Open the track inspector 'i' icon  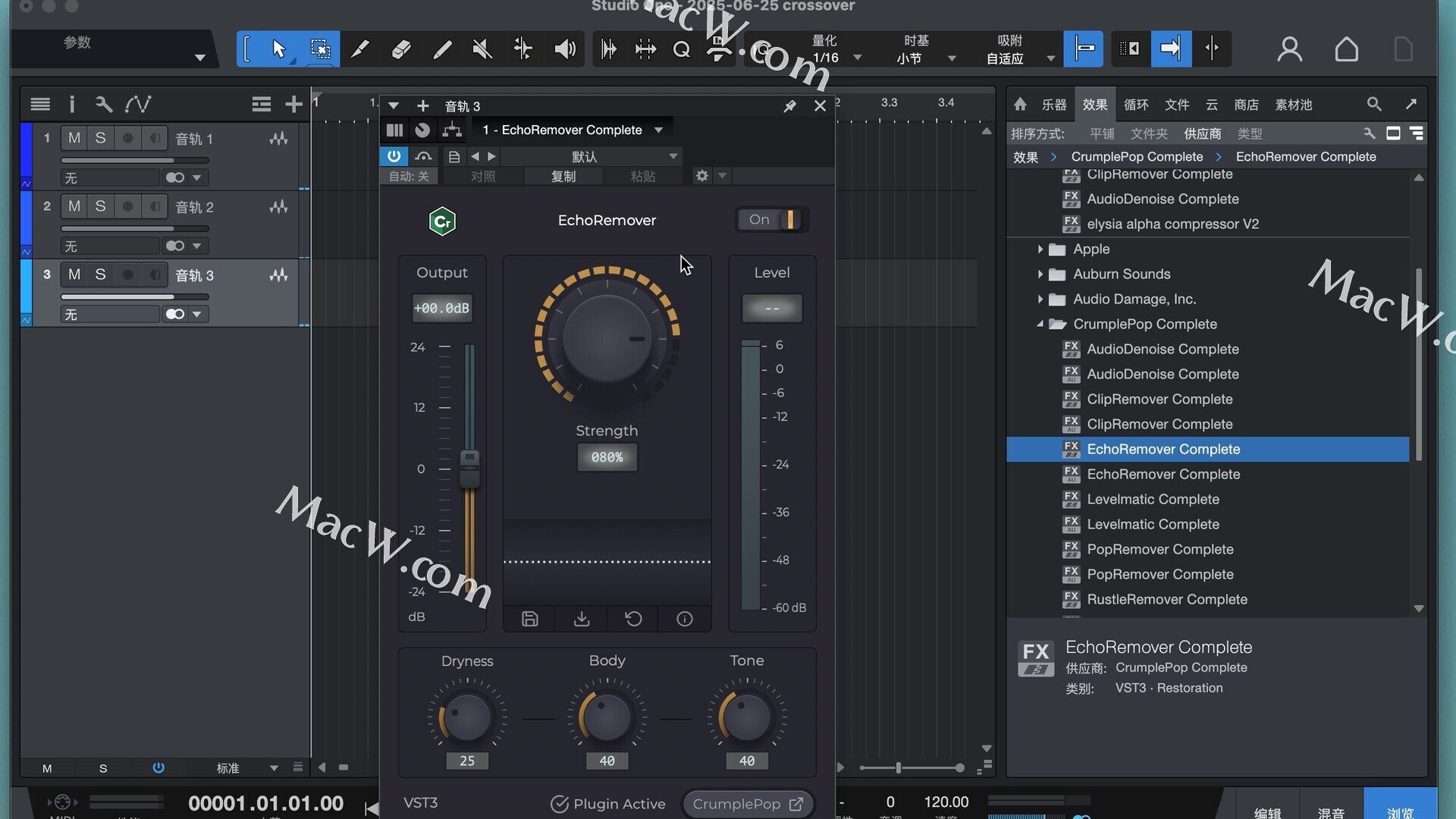[72, 104]
